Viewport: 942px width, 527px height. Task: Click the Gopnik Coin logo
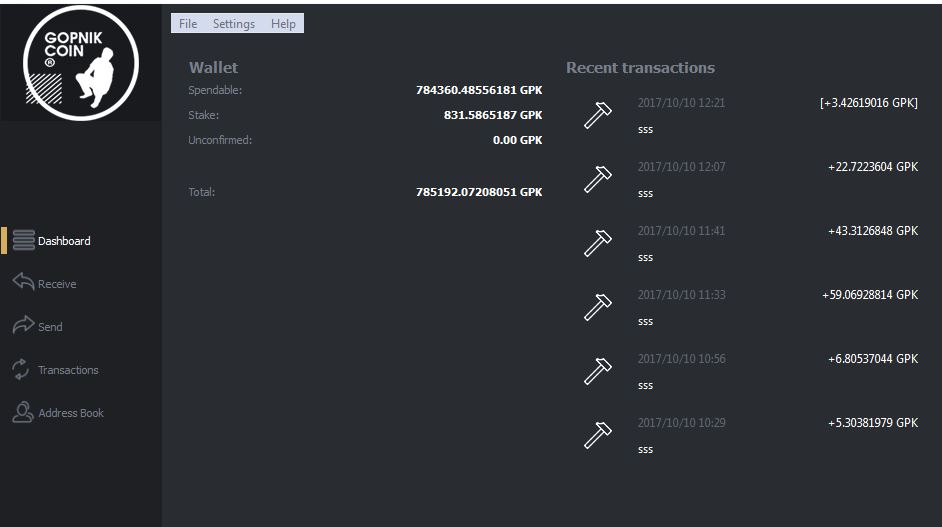(81, 63)
